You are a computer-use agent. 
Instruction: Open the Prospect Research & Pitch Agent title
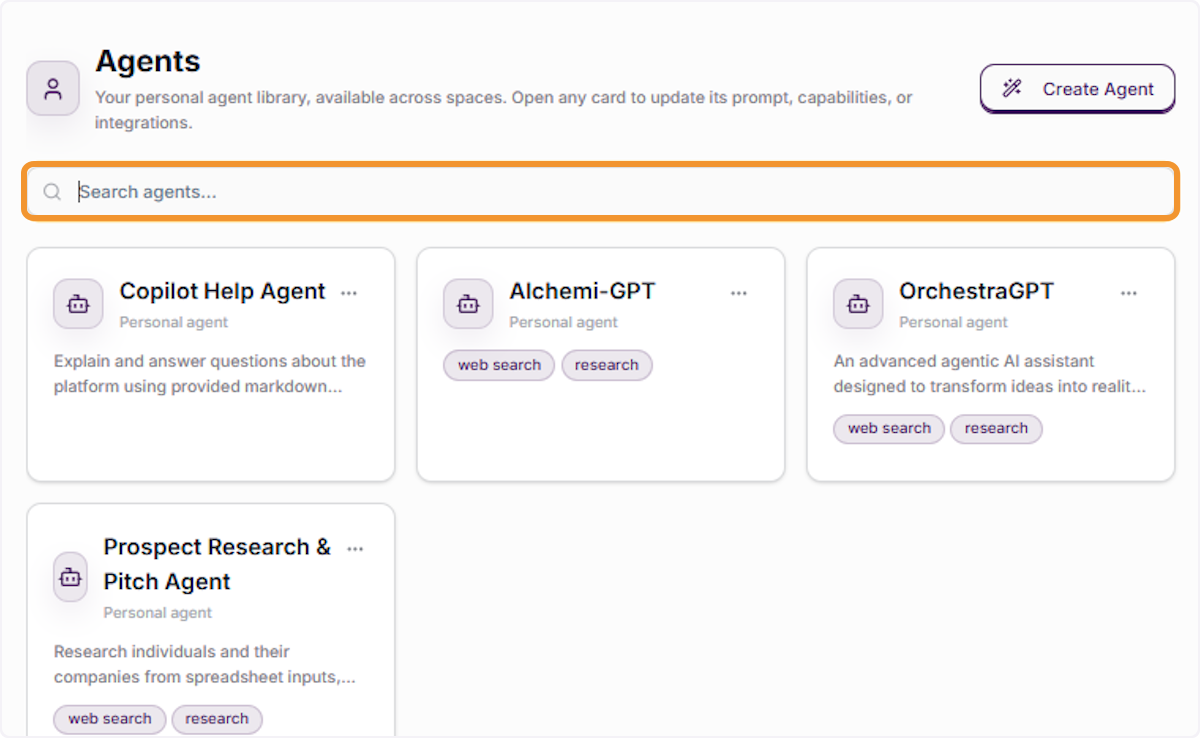217,564
